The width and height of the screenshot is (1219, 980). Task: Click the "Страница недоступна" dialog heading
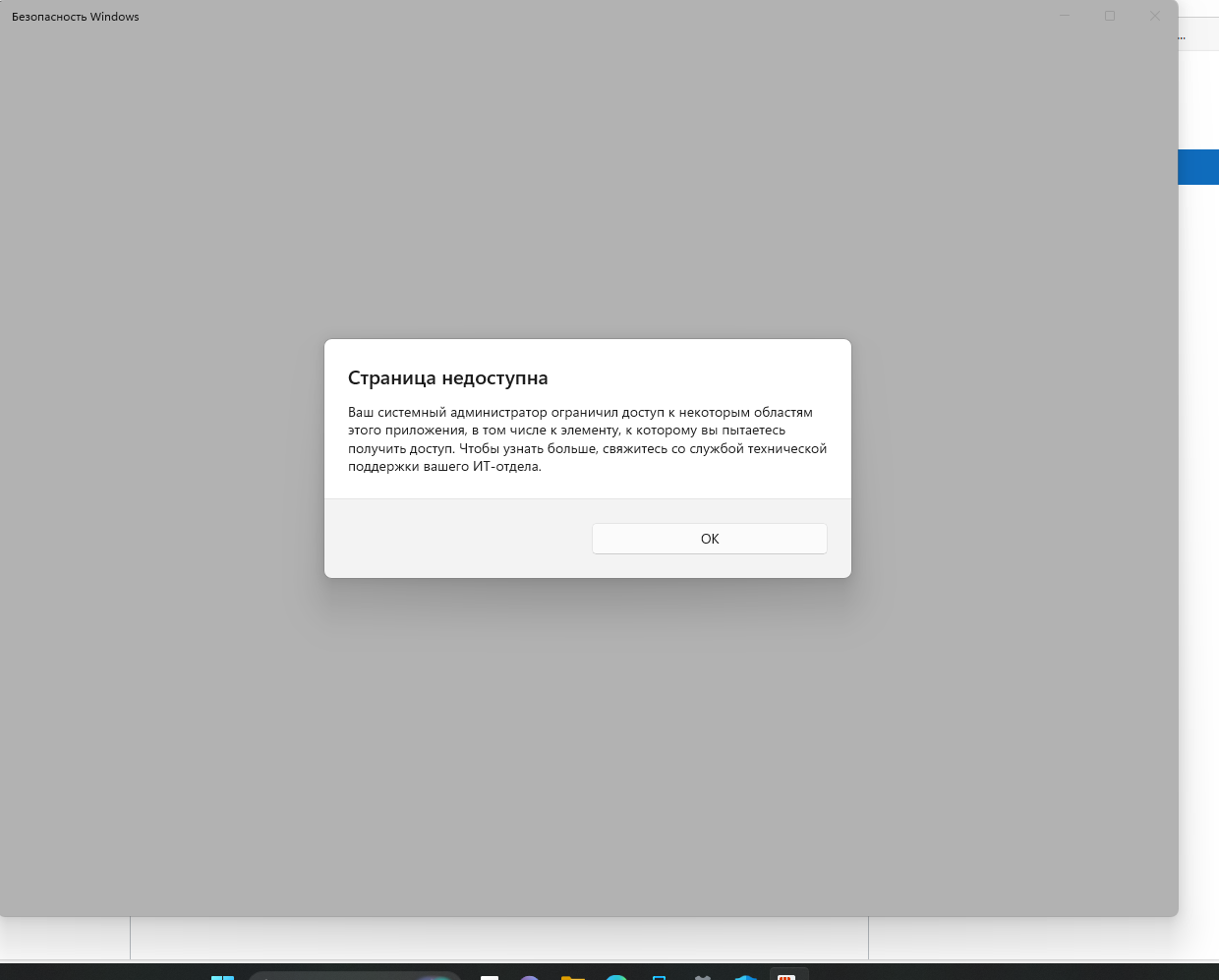448,378
